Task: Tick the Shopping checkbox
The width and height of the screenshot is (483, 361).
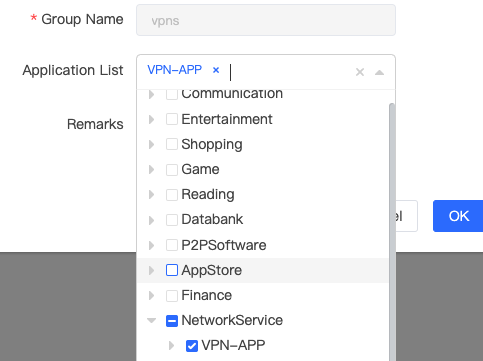Action: pyautogui.click(x=172, y=144)
